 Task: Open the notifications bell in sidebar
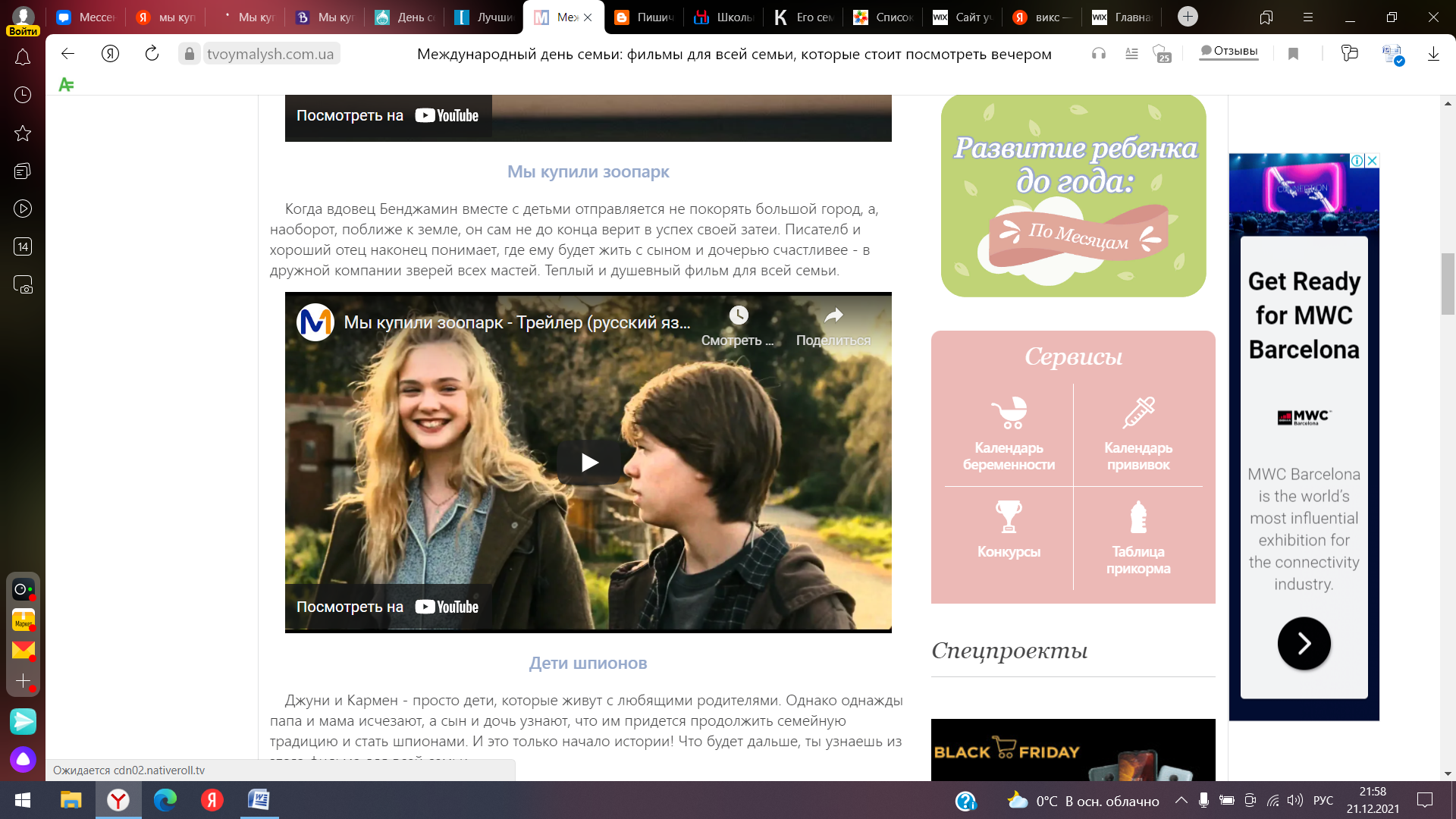pyautogui.click(x=23, y=58)
